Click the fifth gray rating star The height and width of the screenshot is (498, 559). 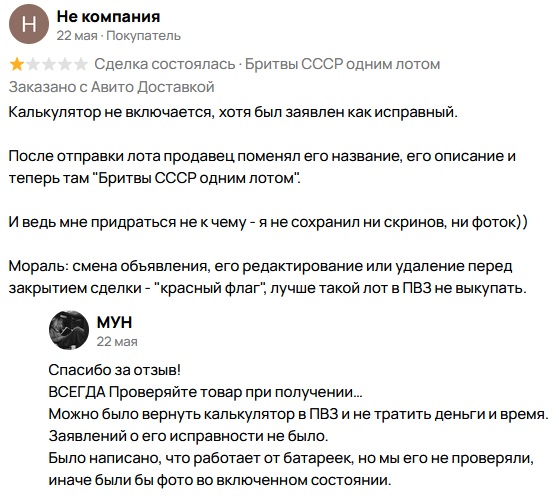click(x=81, y=65)
